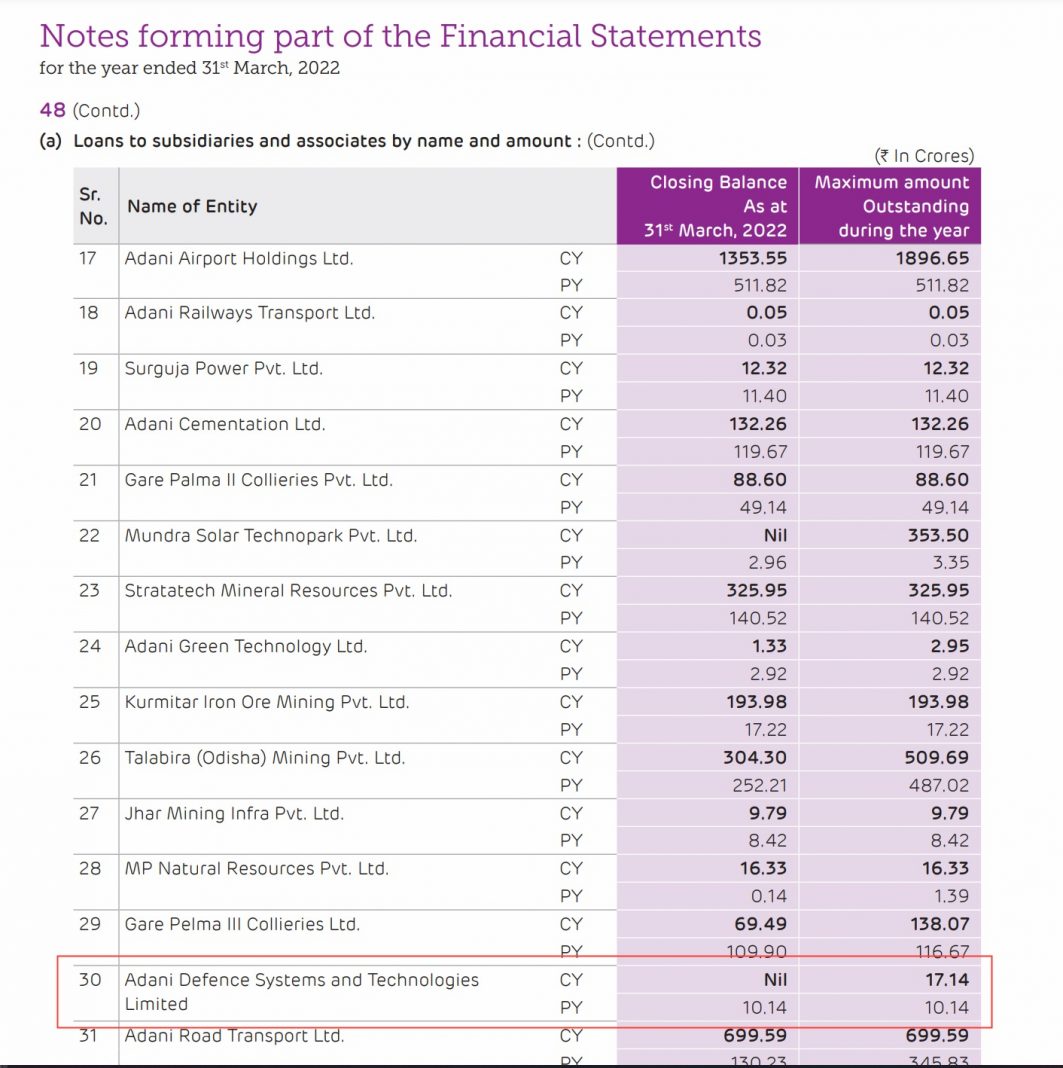Screen dimensions: 1063x1068
Task: Click the 509.69 value for Talabira Mining
Action: [x=936, y=757]
